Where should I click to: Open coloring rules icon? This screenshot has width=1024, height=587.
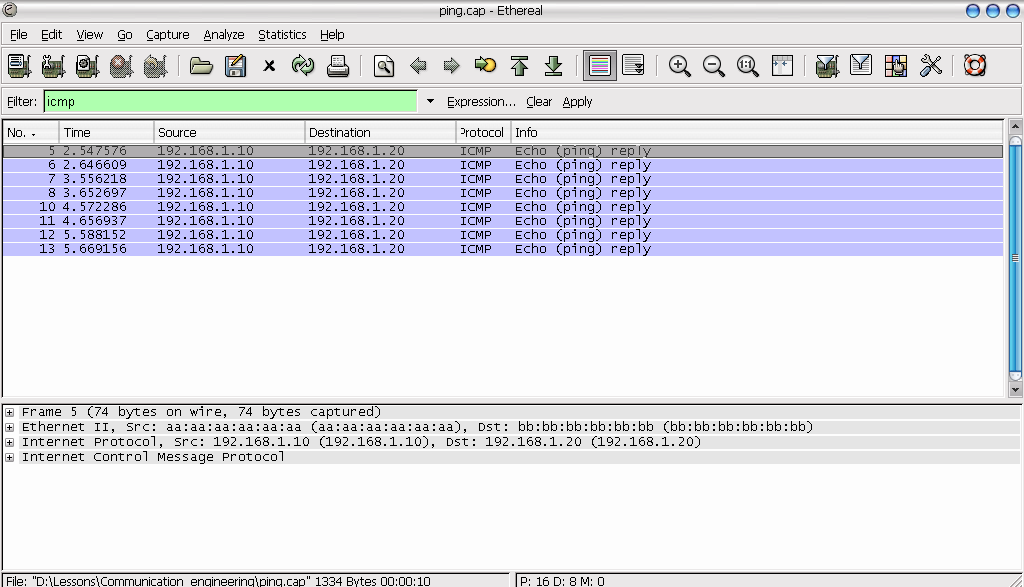click(x=895, y=65)
